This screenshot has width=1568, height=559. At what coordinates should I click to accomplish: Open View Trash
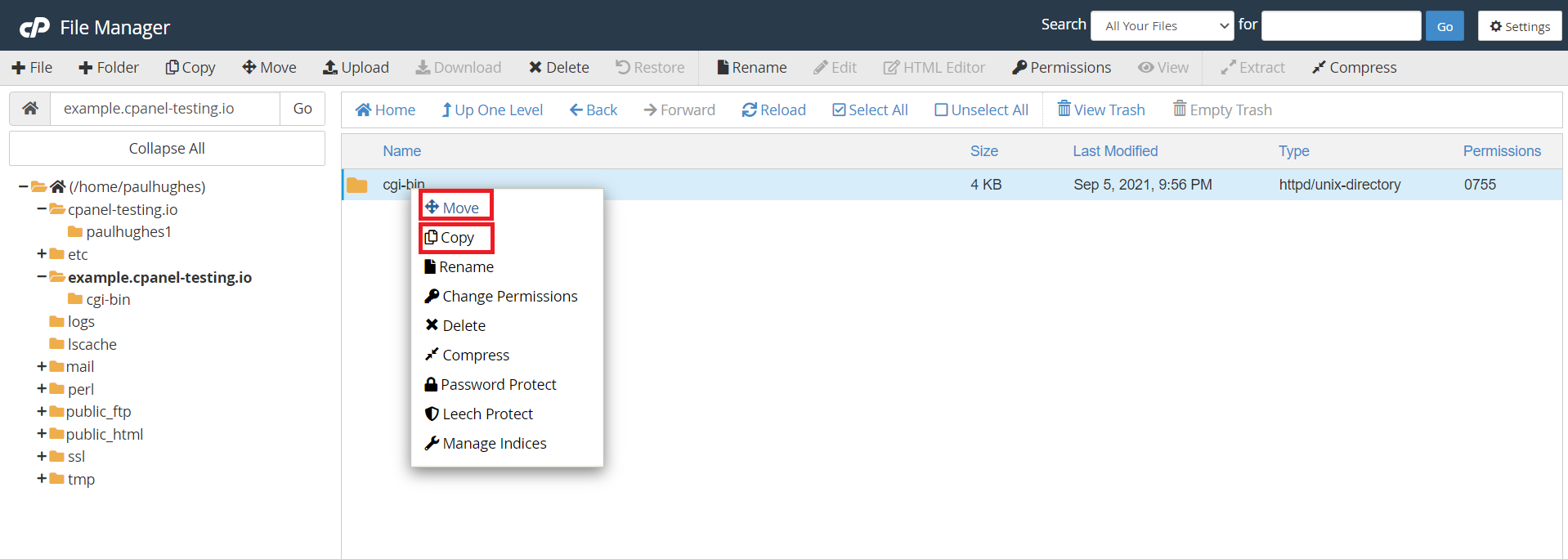tap(1100, 110)
